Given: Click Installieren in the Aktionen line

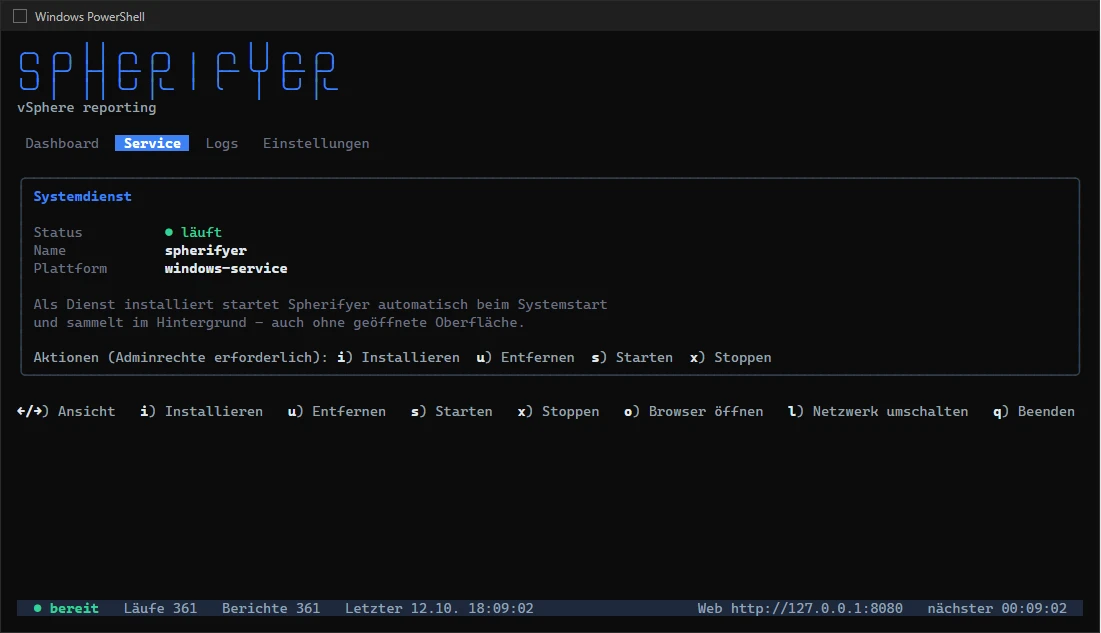Looking at the screenshot, I should click(x=398, y=357).
